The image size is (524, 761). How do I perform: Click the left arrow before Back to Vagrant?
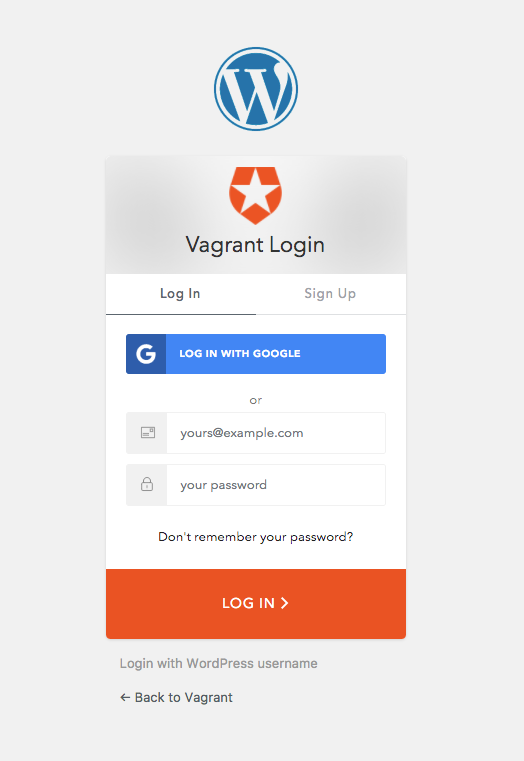point(125,697)
